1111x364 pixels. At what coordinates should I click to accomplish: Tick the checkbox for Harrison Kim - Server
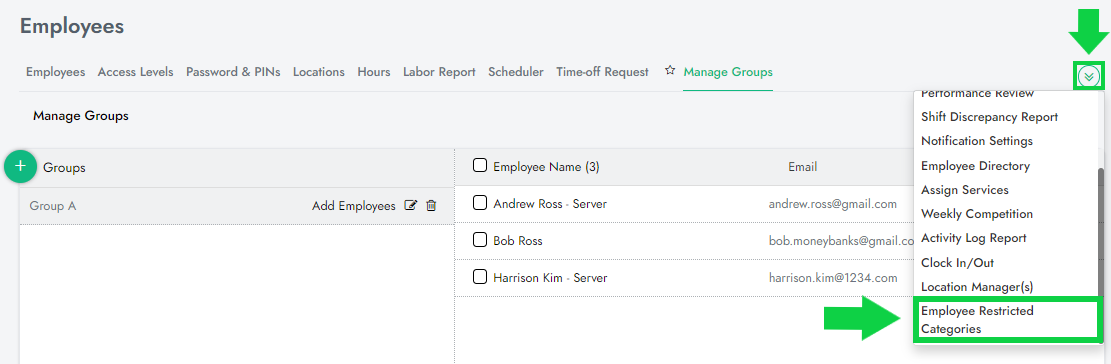tap(480, 277)
